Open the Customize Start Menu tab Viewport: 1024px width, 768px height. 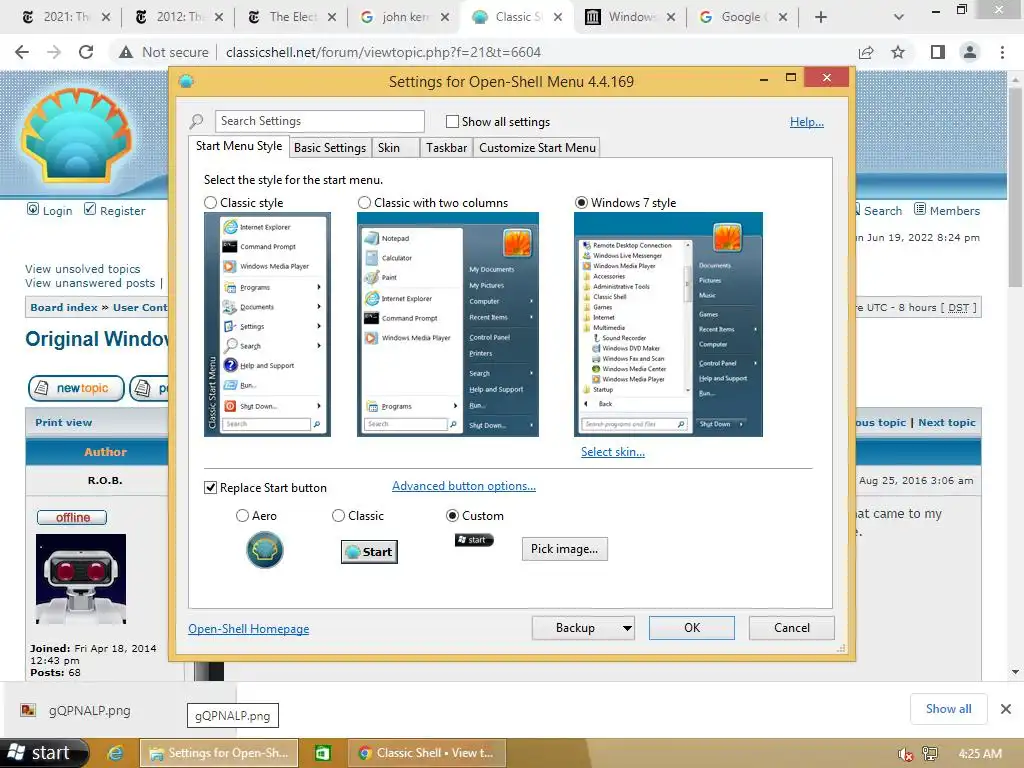[537, 148]
